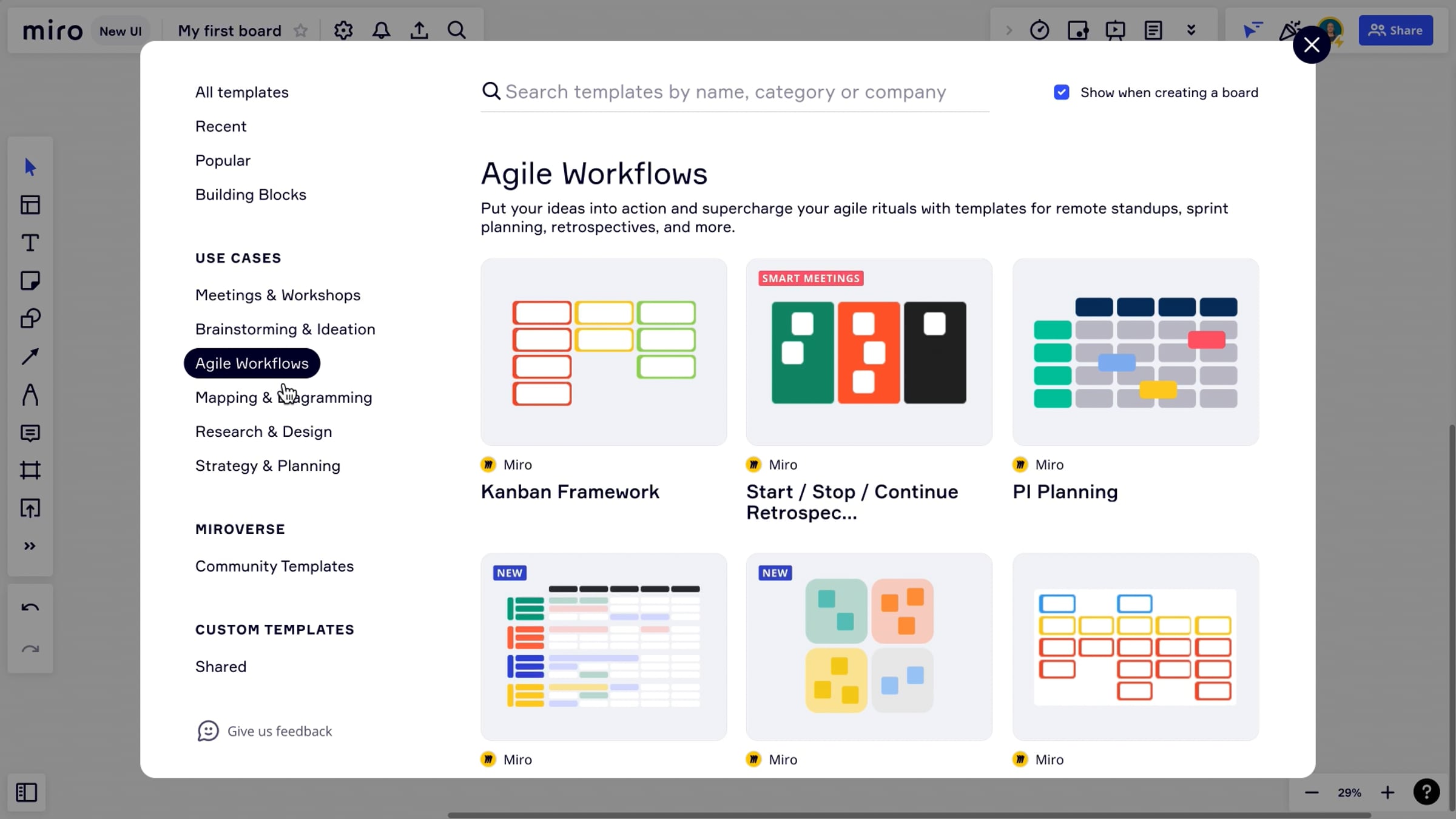Expand more tools in left toolbar
Image resolution: width=1456 pixels, height=819 pixels.
coord(30,546)
